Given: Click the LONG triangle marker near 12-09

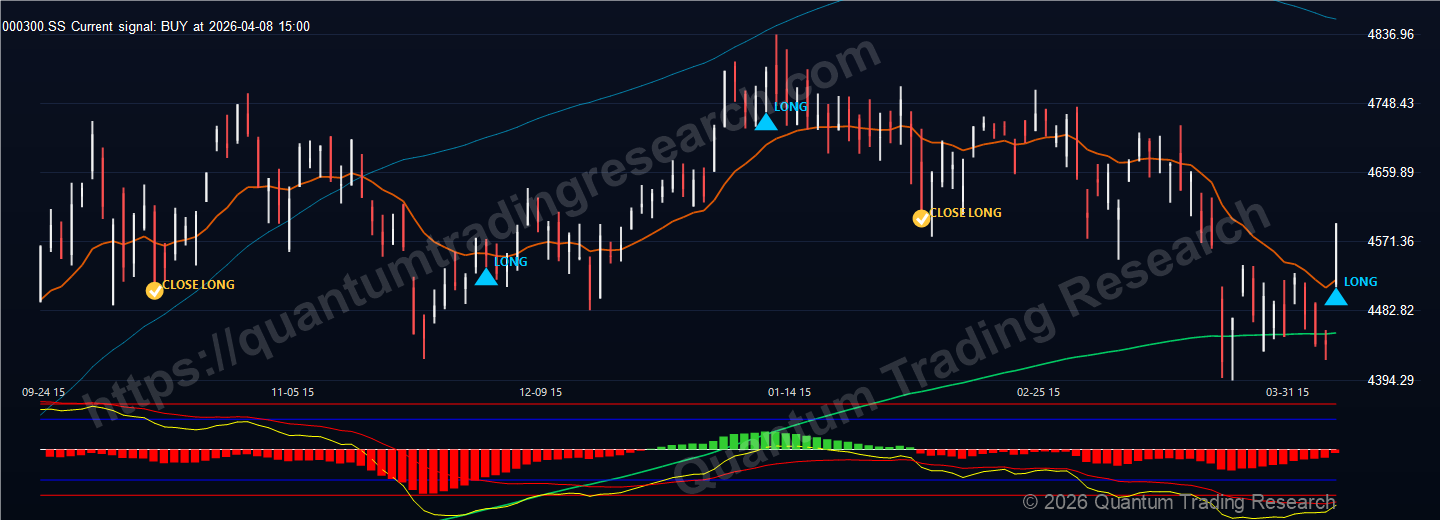Looking at the screenshot, I should coord(486,277).
